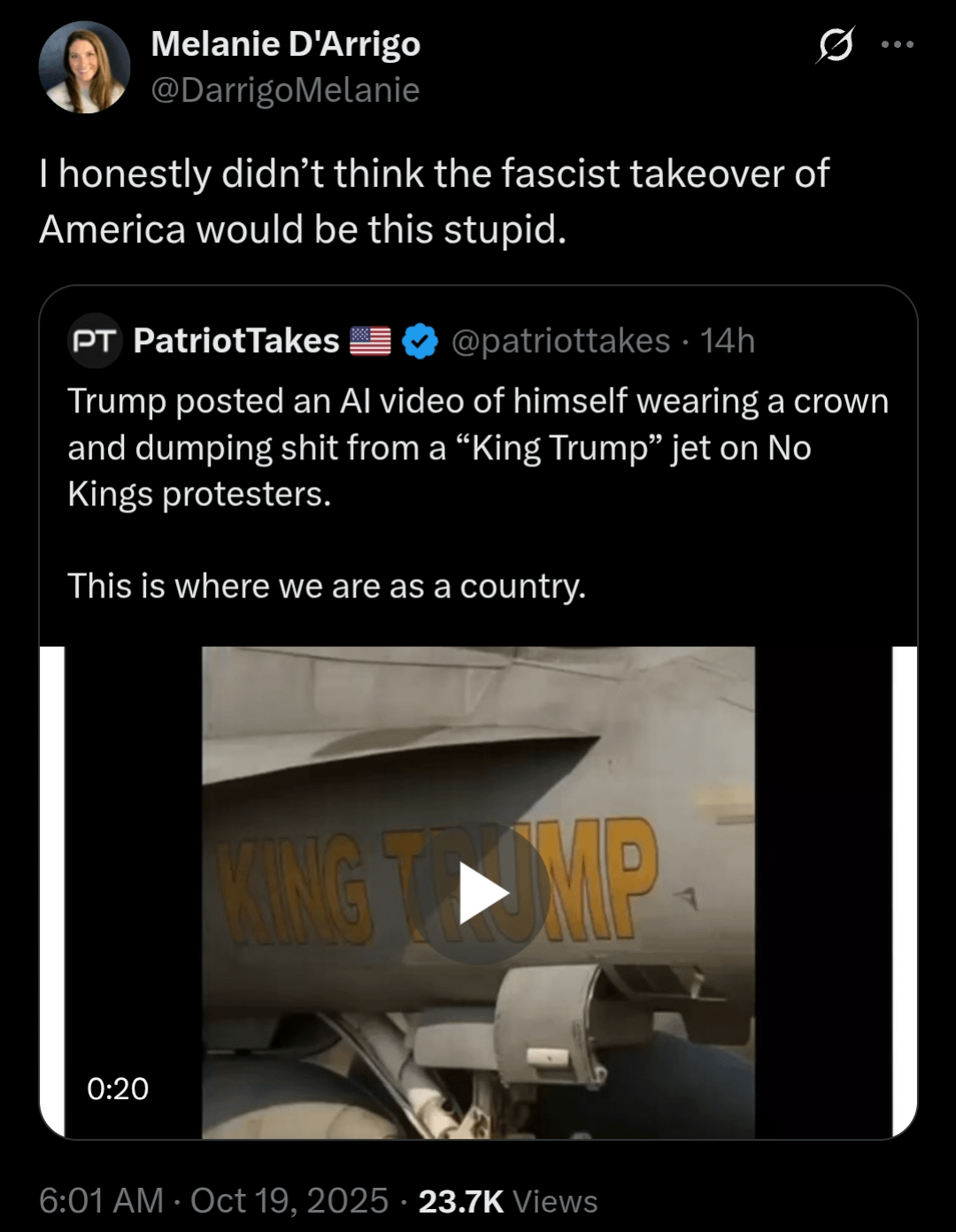Visit the @patriottakes handle
Viewport: 956px width, 1232px height.
pyautogui.click(x=560, y=341)
